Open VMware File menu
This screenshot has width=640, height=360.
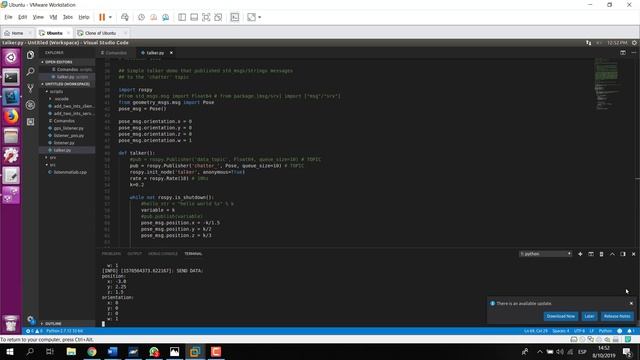(x=8, y=17)
